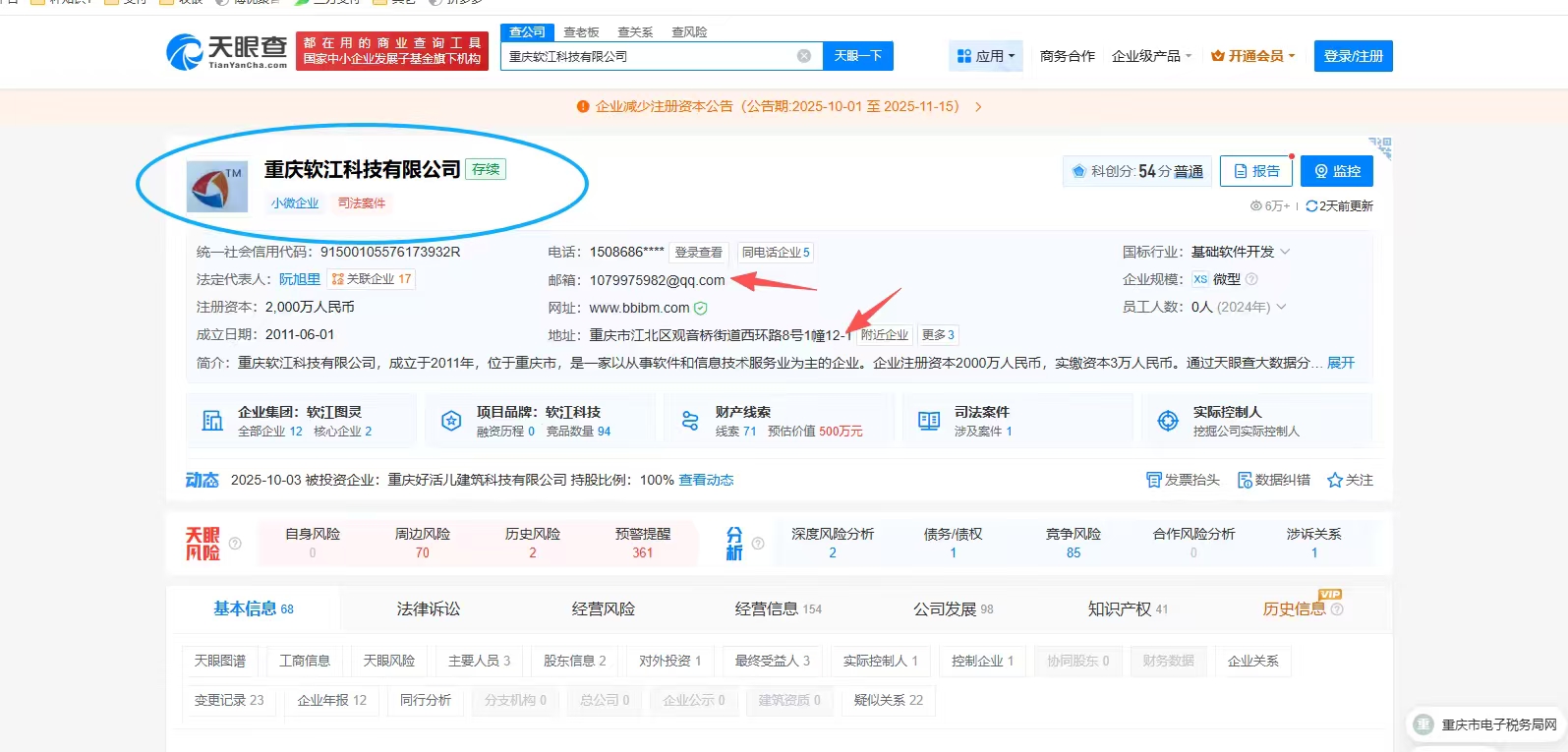
Task: Click 周边风险 70
Action: (x=423, y=543)
